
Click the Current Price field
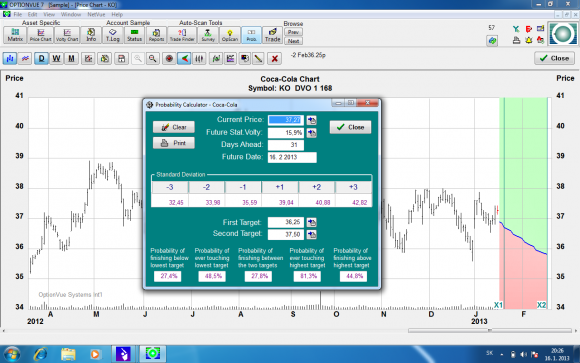[286, 120]
